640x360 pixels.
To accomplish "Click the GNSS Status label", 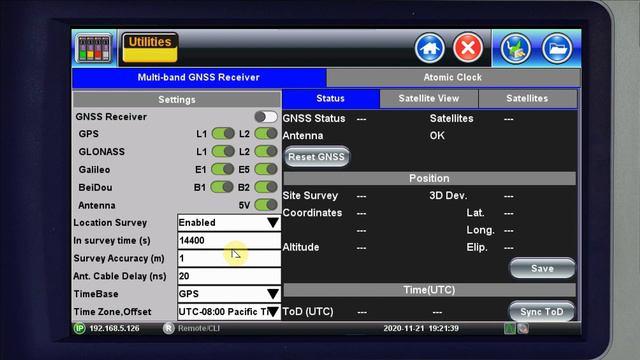I will click(314, 118).
